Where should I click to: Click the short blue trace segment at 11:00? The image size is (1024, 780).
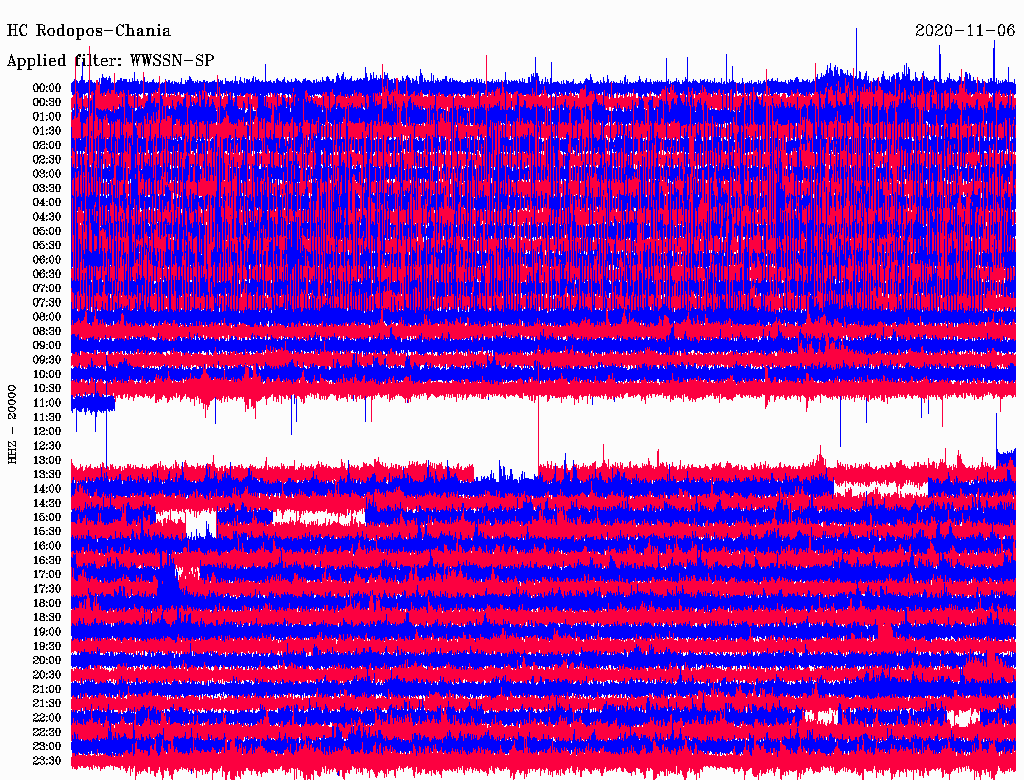pos(93,403)
